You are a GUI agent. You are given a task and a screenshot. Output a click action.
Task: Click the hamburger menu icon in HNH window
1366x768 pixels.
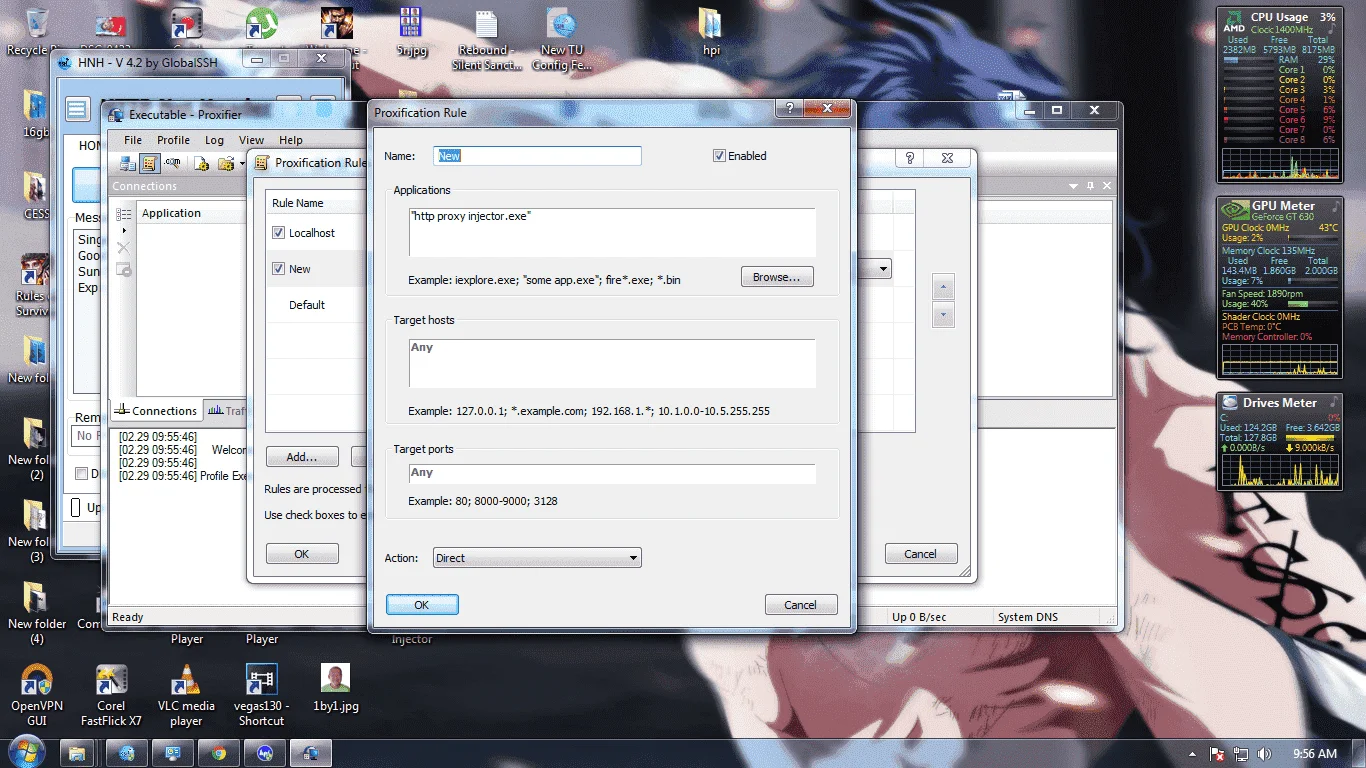pos(79,110)
